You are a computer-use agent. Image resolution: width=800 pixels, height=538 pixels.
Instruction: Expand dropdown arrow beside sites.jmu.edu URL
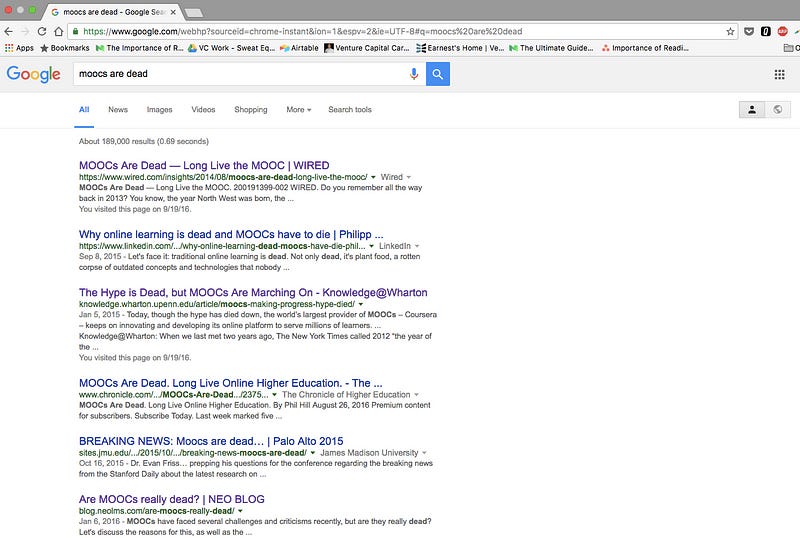pos(313,453)
